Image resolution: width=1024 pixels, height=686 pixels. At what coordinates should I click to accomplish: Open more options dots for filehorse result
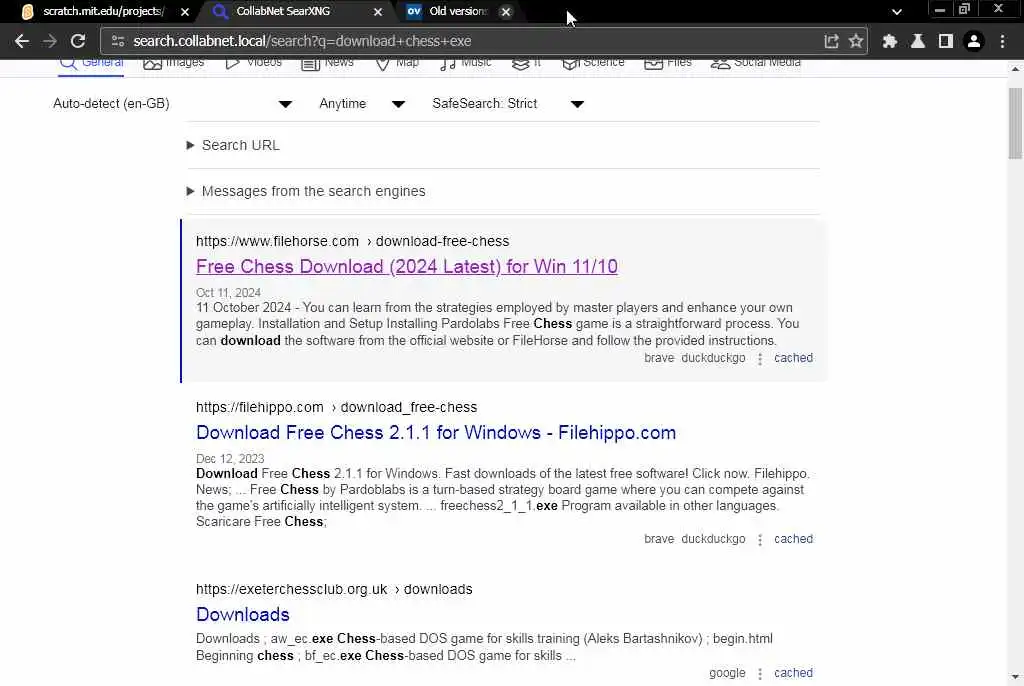coord(760,359)
